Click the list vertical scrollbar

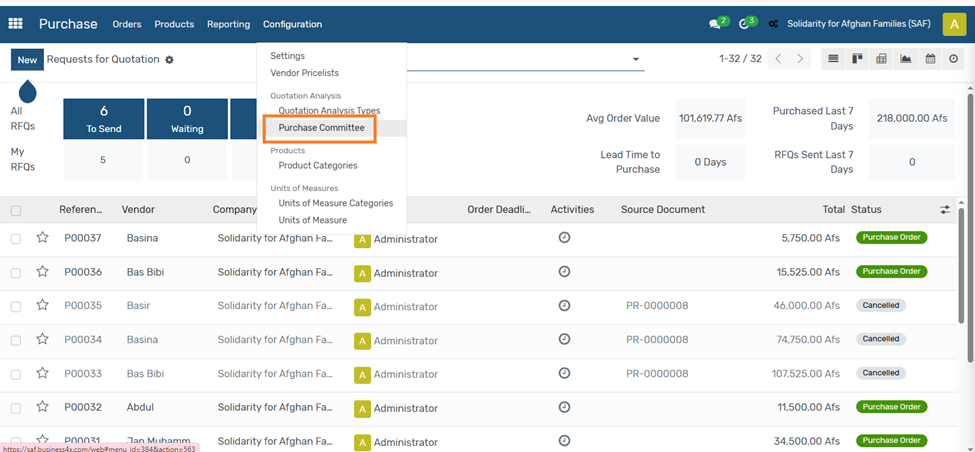point(961,266)
